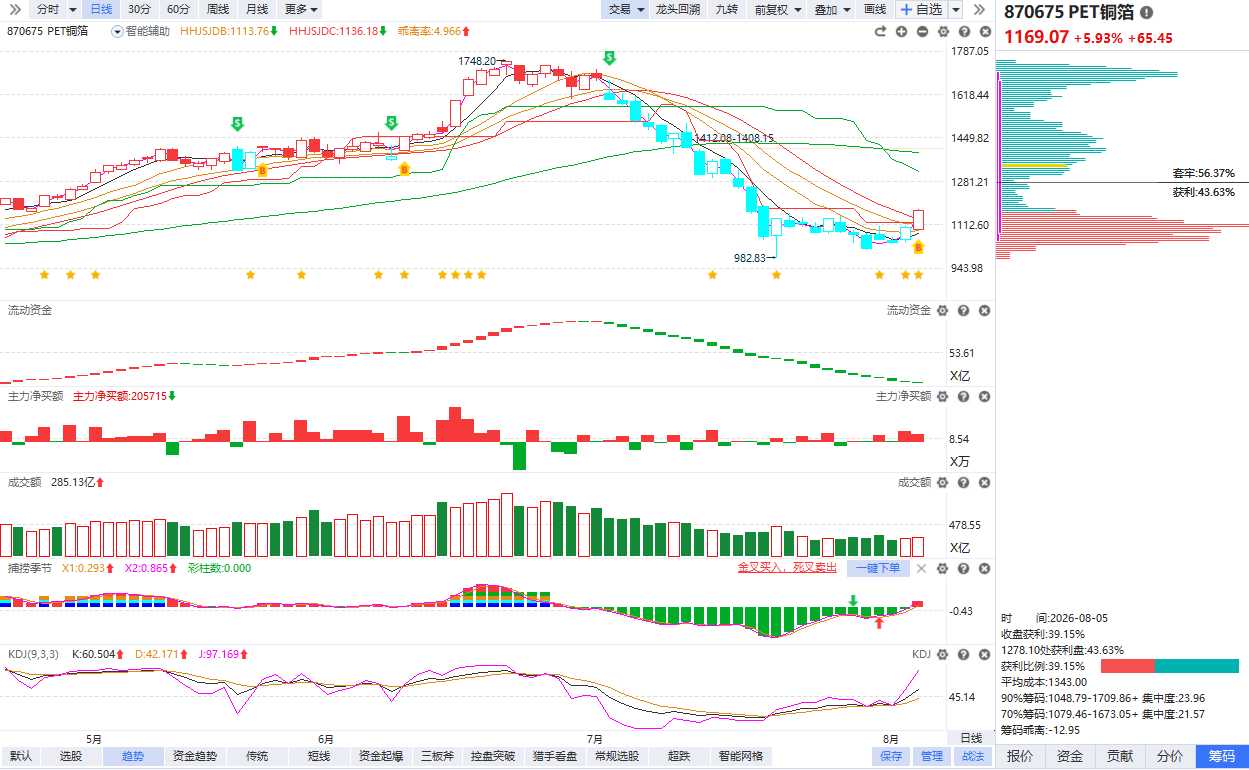
Task: Switch to the 资金趋势 bottom tab
Action: [194, 757]
